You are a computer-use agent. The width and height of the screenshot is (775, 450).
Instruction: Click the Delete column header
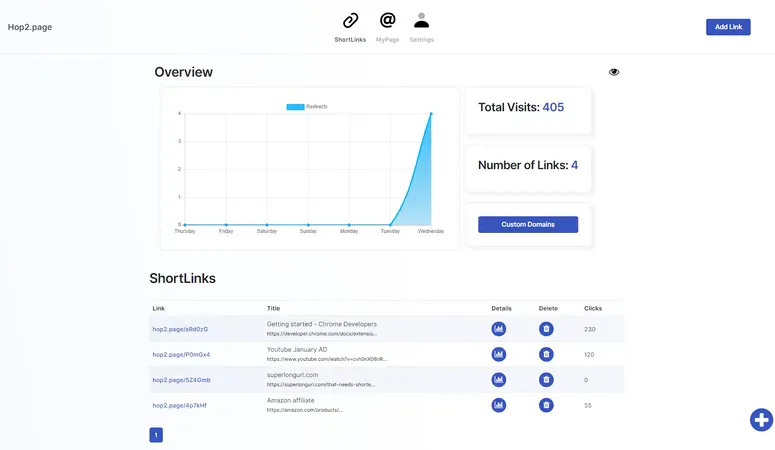click(548, 309)
